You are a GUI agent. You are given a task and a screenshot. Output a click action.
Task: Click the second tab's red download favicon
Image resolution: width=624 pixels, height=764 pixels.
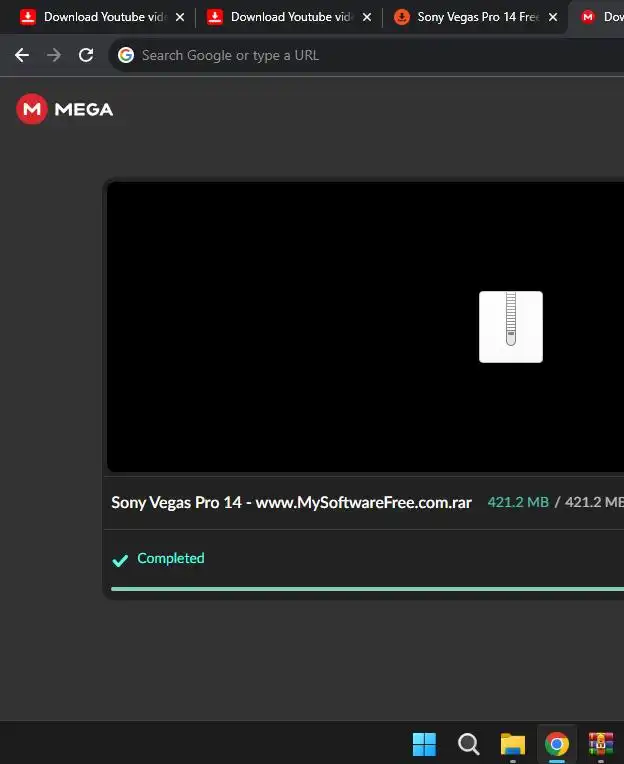215,17
